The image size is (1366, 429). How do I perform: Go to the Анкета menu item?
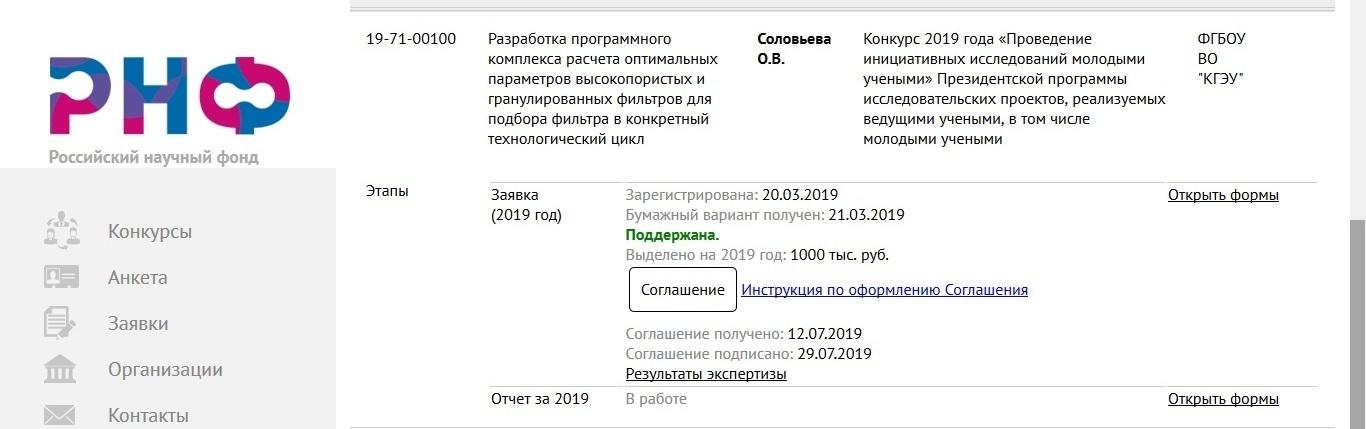[138, 277]
